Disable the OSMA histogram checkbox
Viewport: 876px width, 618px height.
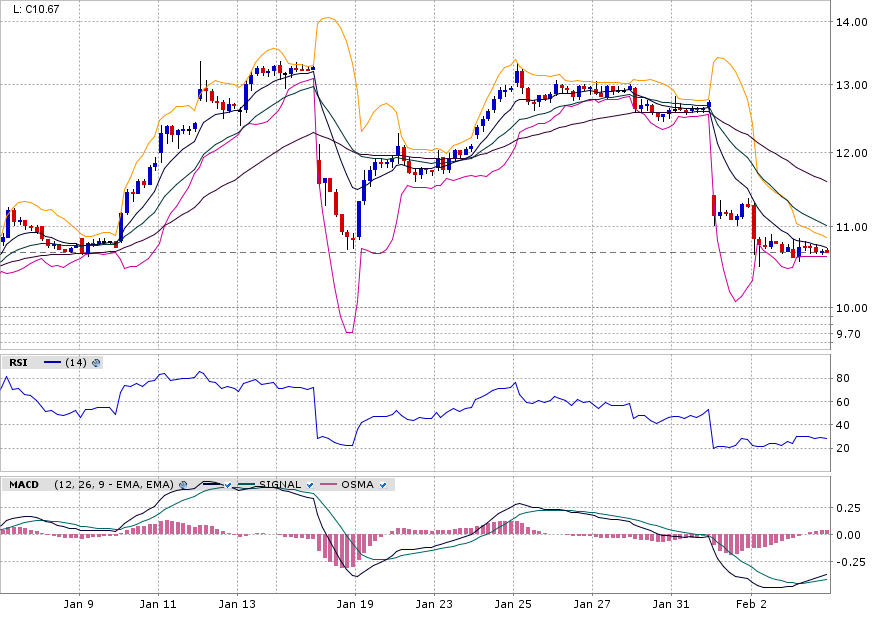coord(383,485)
